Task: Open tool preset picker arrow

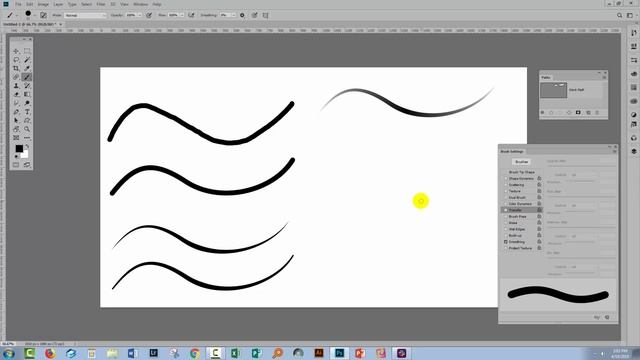Action: point(17,16)
